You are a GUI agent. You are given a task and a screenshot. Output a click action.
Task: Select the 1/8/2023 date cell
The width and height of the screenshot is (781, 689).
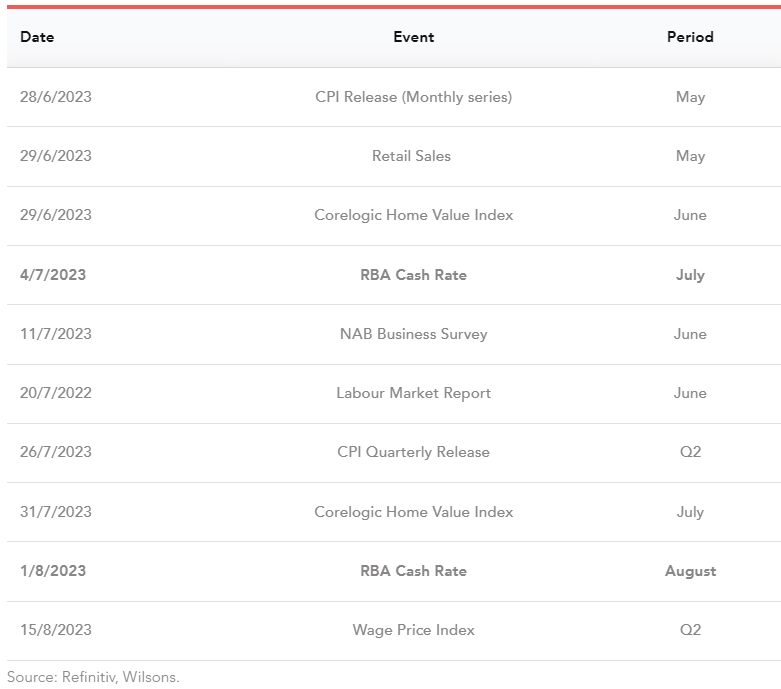[x=53, y=571]
